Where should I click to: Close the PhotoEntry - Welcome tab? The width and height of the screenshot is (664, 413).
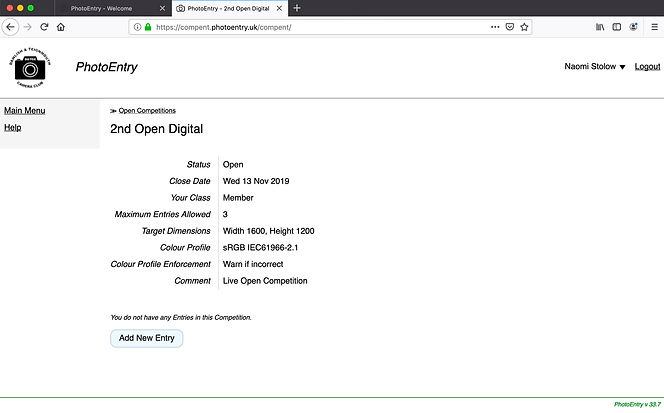pyautogui.click(x=162, y=8)
